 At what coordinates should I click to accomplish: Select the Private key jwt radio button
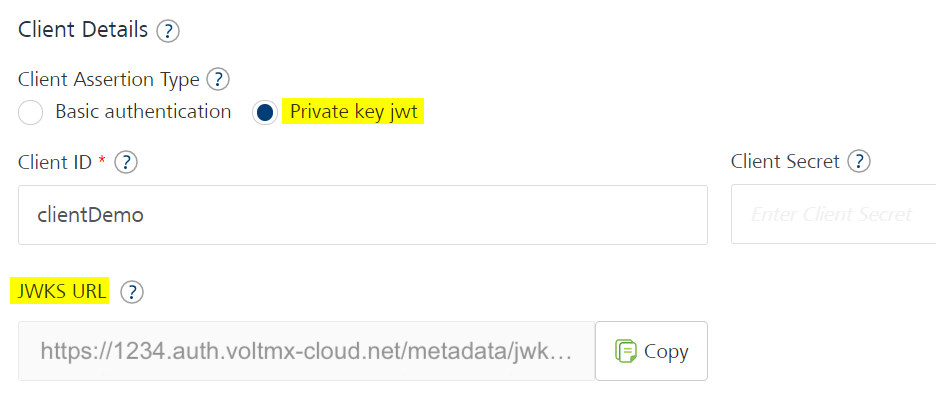point(265,113)
